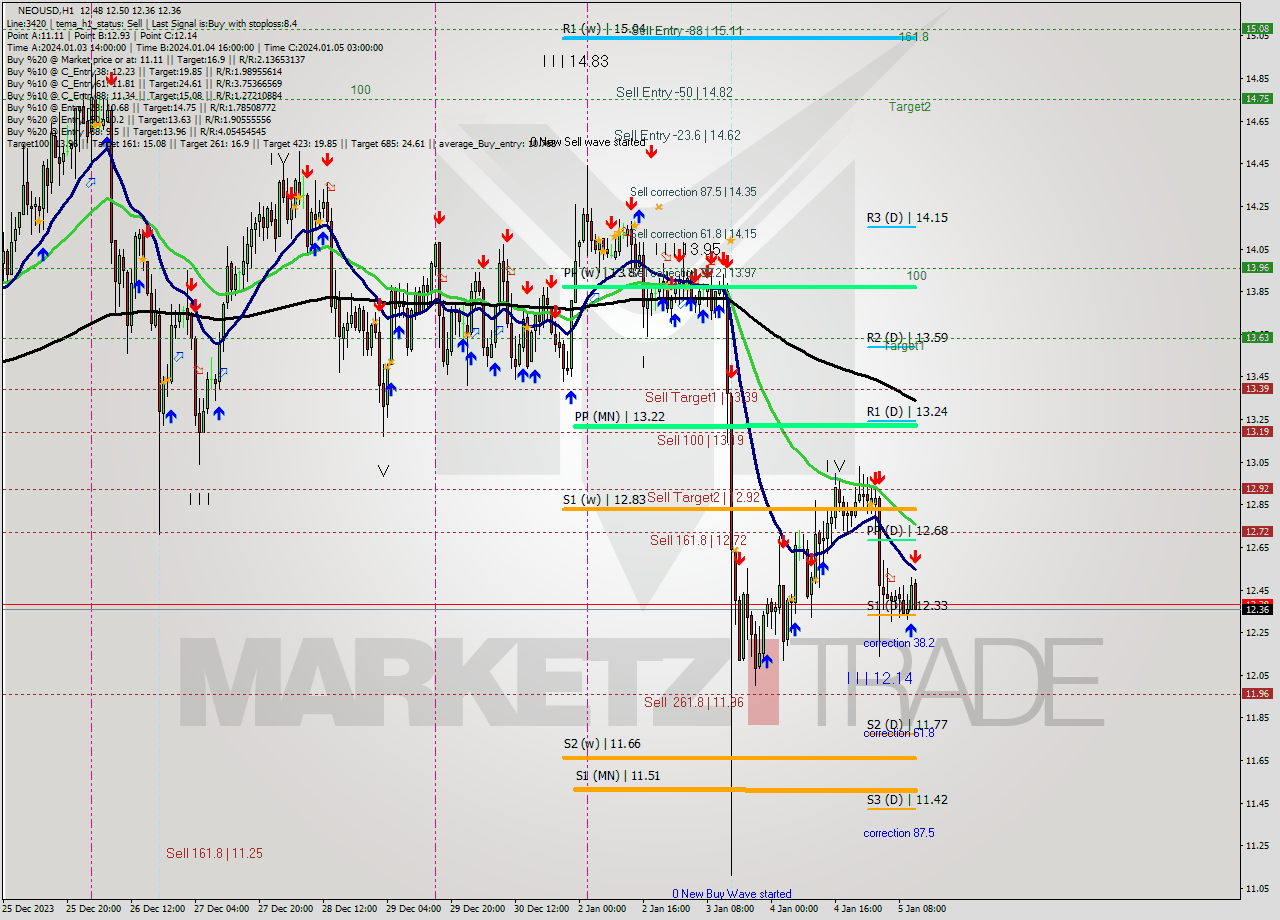The height and width of the screenshot is (920, 1280).
Task: Click 'Sell correction 87.5 | 14.35' text
Action: 693,191
